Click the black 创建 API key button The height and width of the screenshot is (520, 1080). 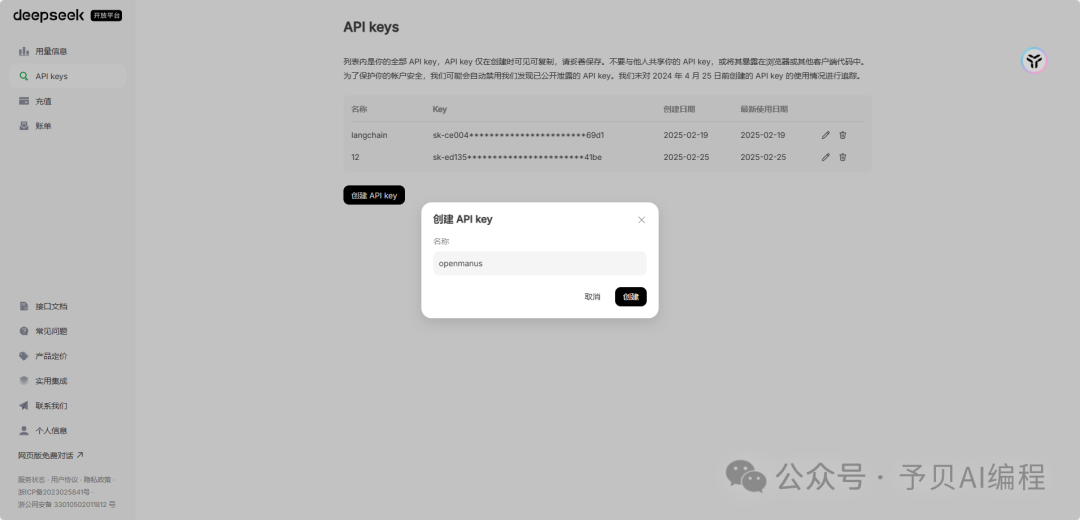374,195
